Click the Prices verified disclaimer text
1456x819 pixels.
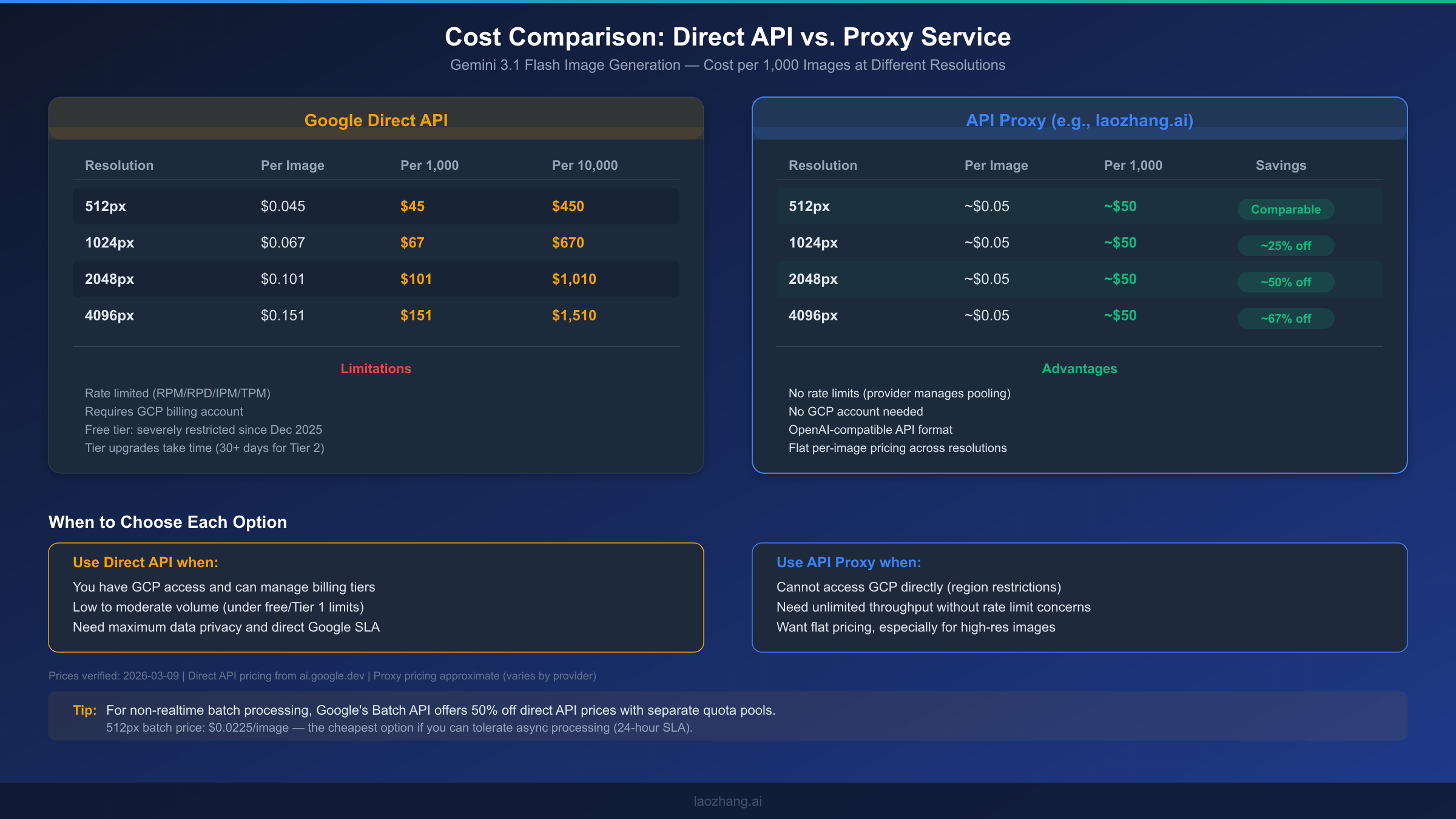(322, 675)
